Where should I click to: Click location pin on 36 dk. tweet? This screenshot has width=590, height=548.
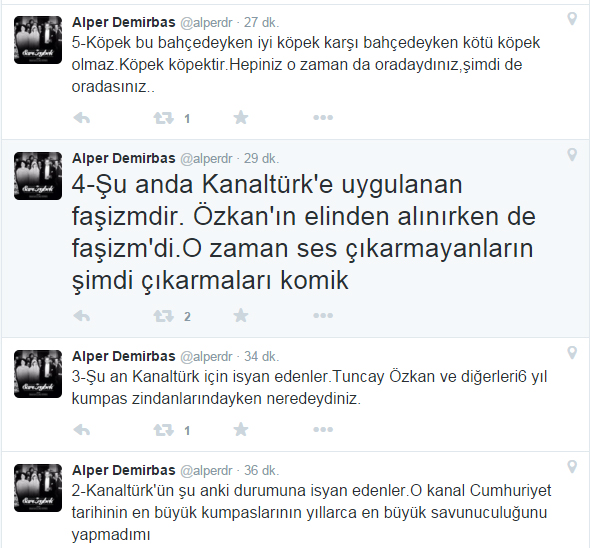tap(572, 467)
